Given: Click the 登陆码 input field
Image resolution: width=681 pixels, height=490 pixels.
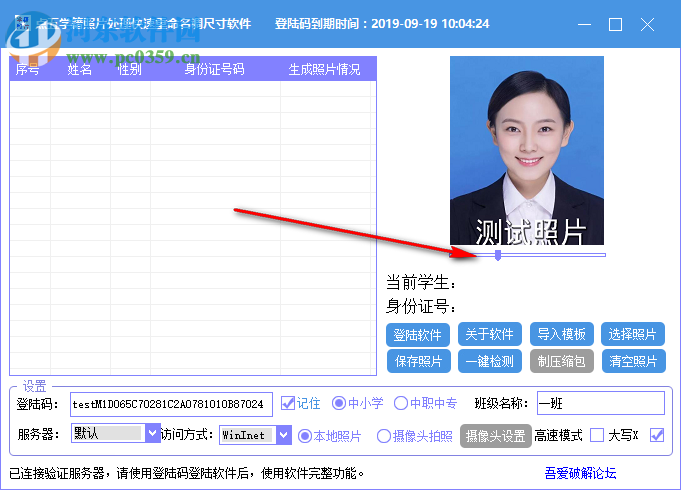Looking at the screenshot, I should (171, 404).
